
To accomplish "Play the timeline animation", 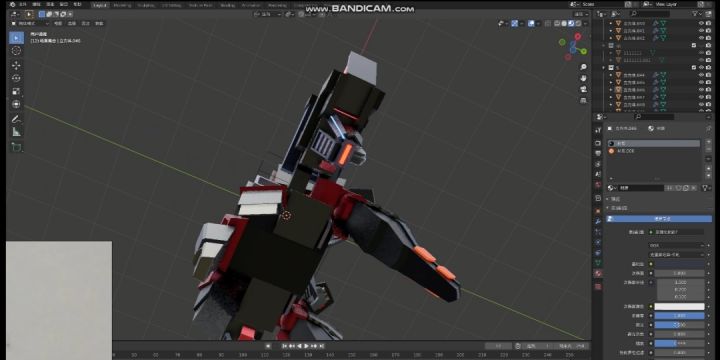I will [307, 346].
